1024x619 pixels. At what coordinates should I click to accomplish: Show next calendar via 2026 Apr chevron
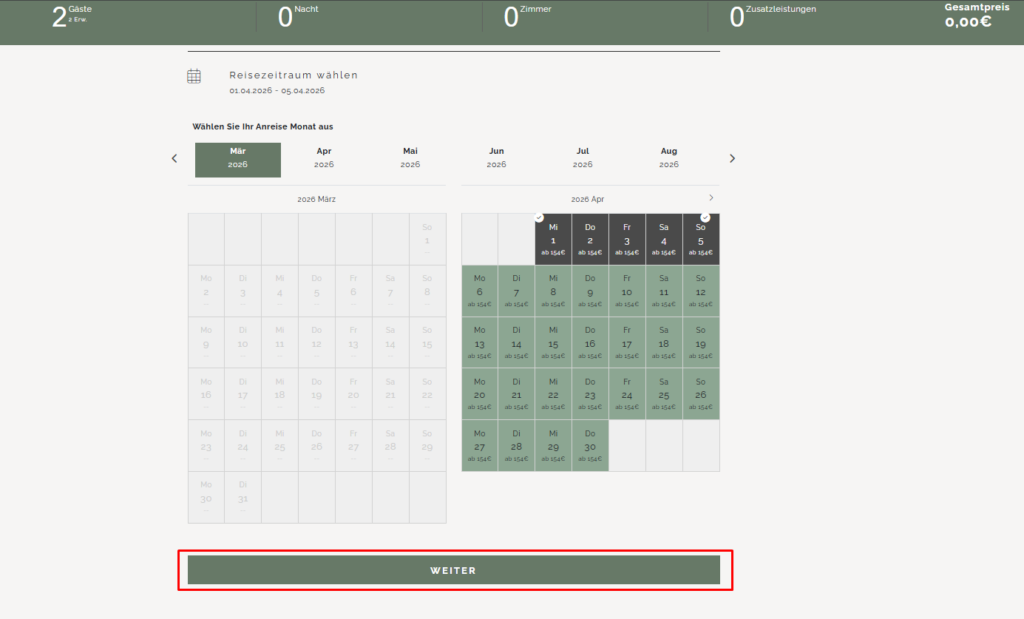(x=711, y=198)
